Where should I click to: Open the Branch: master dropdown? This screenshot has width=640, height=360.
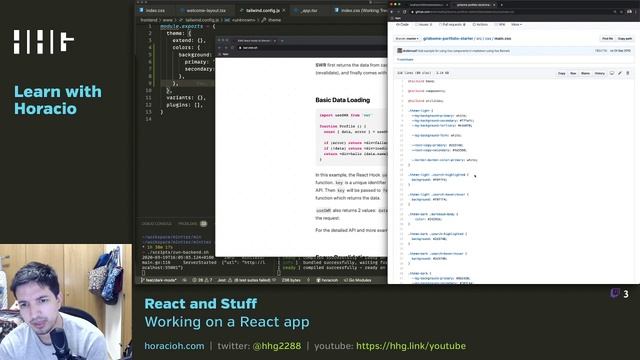pos(407,38)
